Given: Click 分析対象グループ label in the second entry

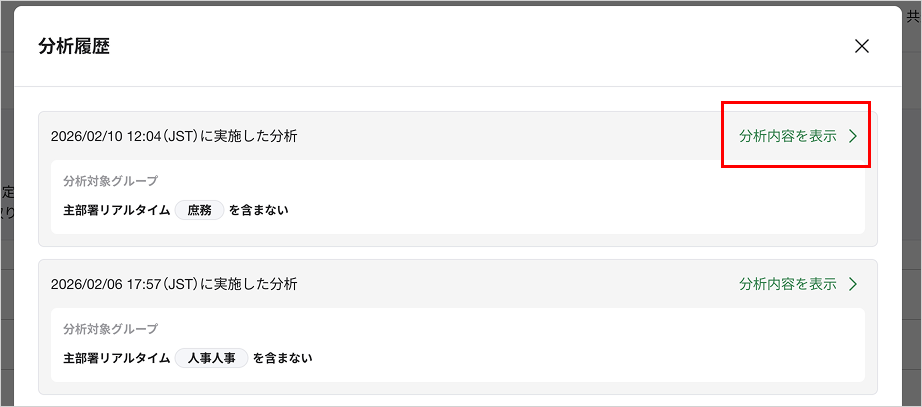Looking at the screenshot, I should coord(110,329).
